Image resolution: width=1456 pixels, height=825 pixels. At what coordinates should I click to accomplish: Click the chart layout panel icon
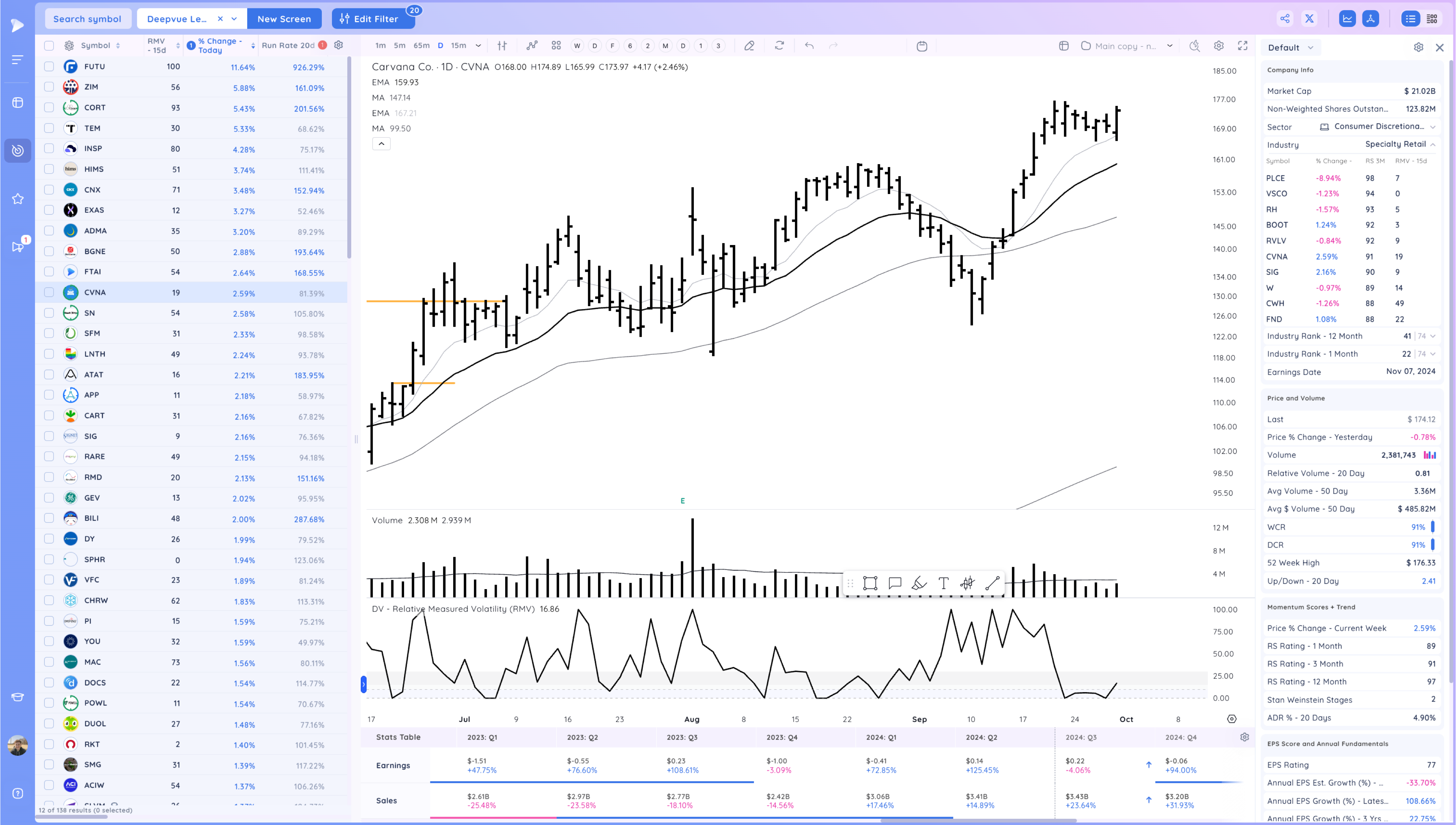pos(1064,46)
